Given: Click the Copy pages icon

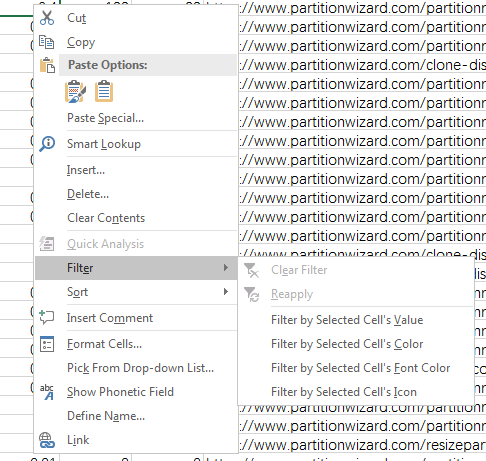Looking at the screenshot, I should tap(46, 42).
